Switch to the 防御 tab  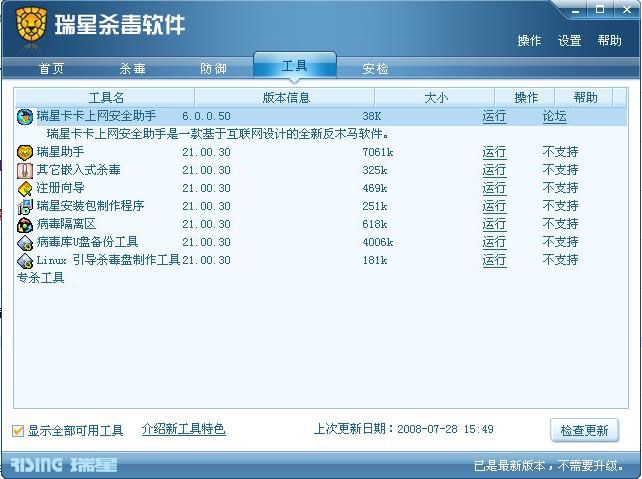(213, 68)
